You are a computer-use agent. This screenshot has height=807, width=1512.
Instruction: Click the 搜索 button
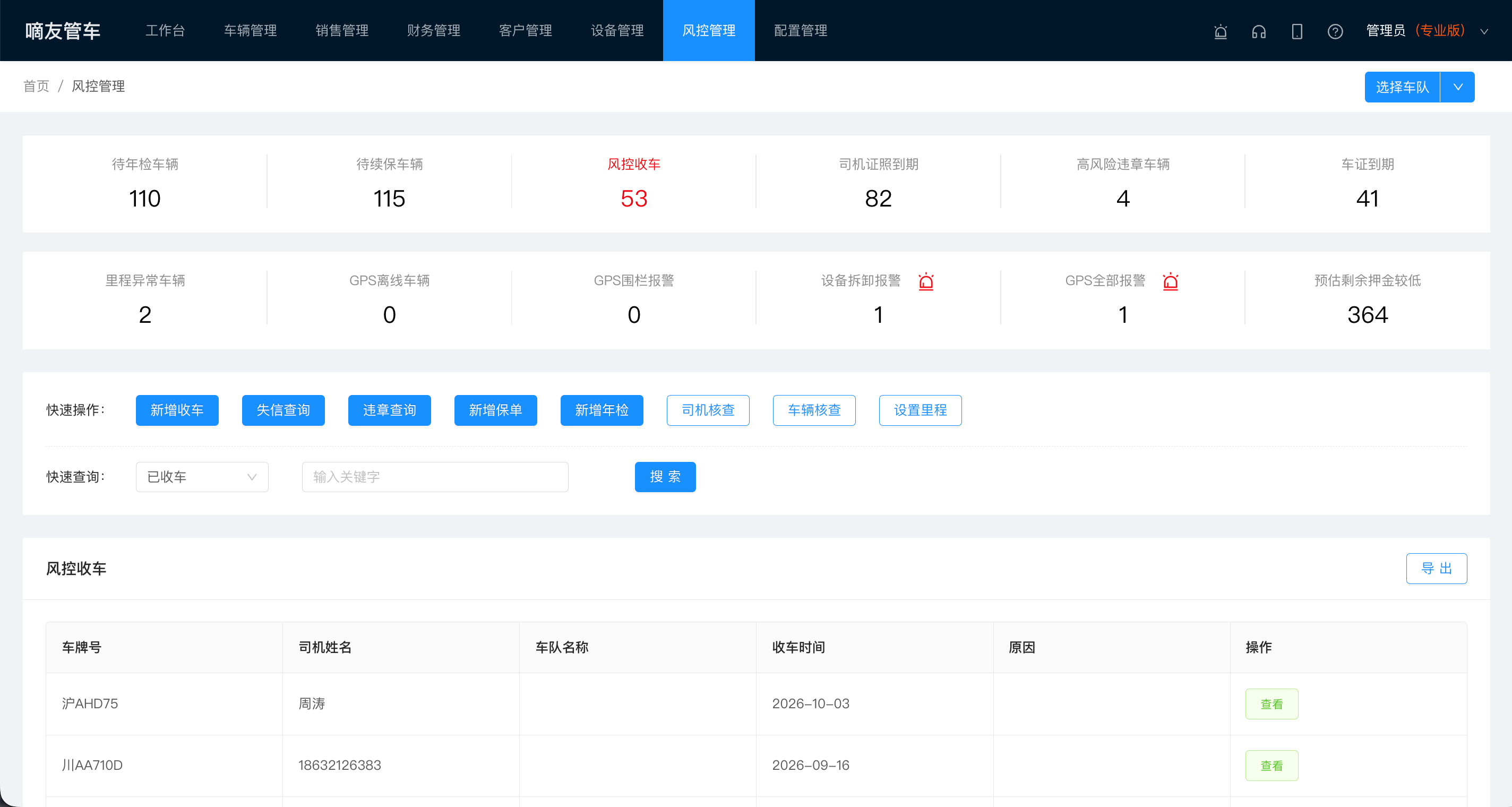tap(665, 477)
